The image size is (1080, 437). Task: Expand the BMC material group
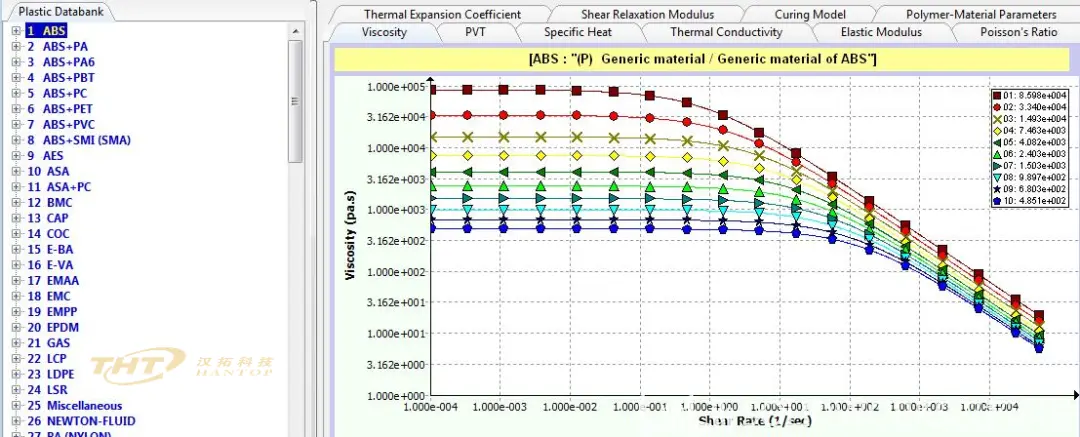point(17,203)
